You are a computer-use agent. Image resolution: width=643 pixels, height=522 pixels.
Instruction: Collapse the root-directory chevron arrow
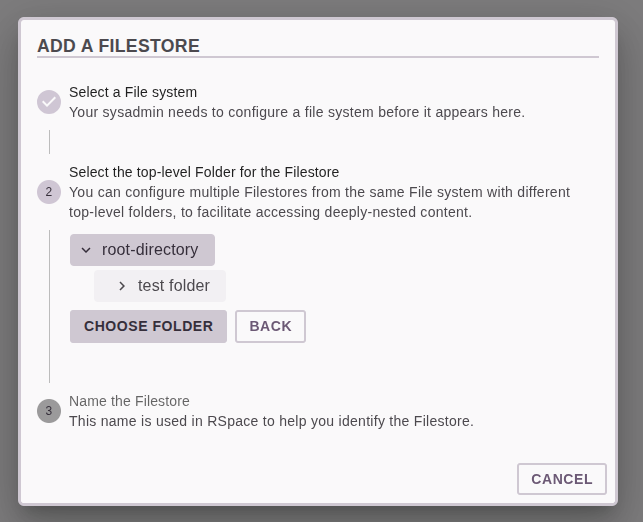point(86,250)
